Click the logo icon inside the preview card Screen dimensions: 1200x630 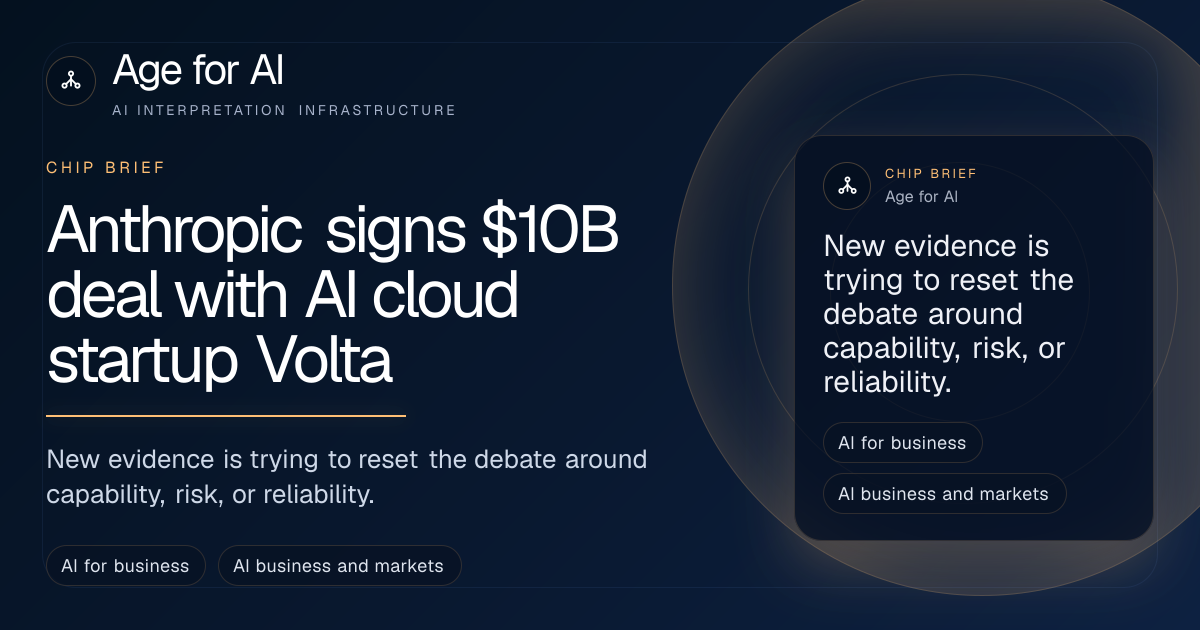(847, 185)
